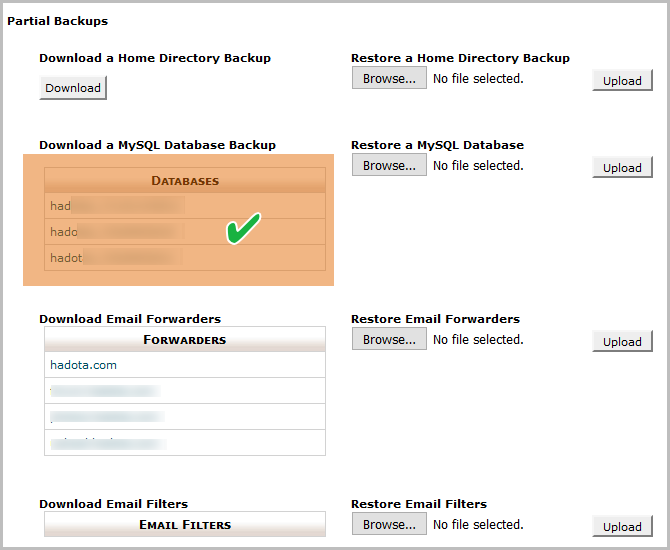Viewport: 670px width, 550px height.
Task: Click Upload for Restore Email Filters
Action: point(622,527)
